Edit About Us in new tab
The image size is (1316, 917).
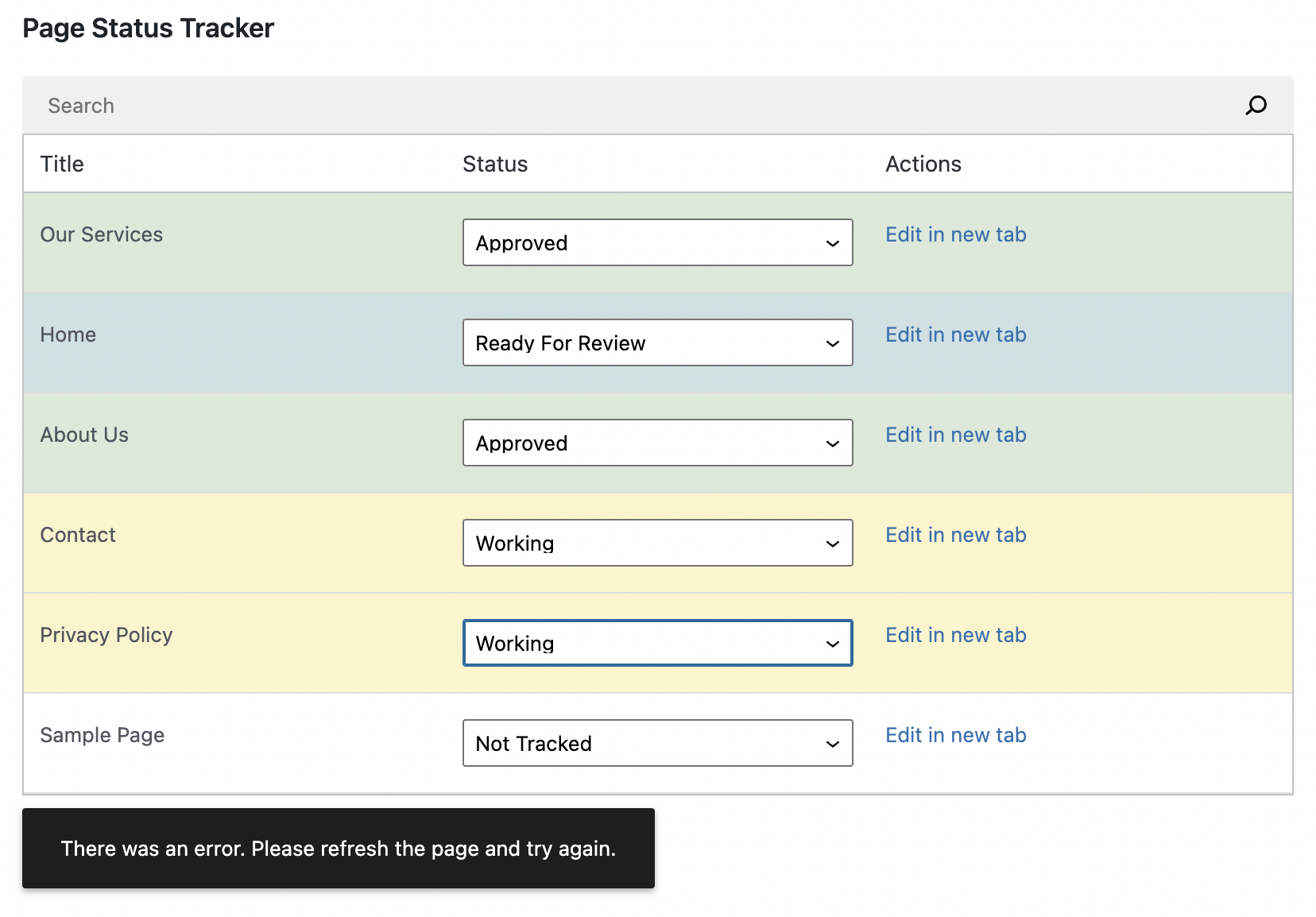[x=955, y=435]
